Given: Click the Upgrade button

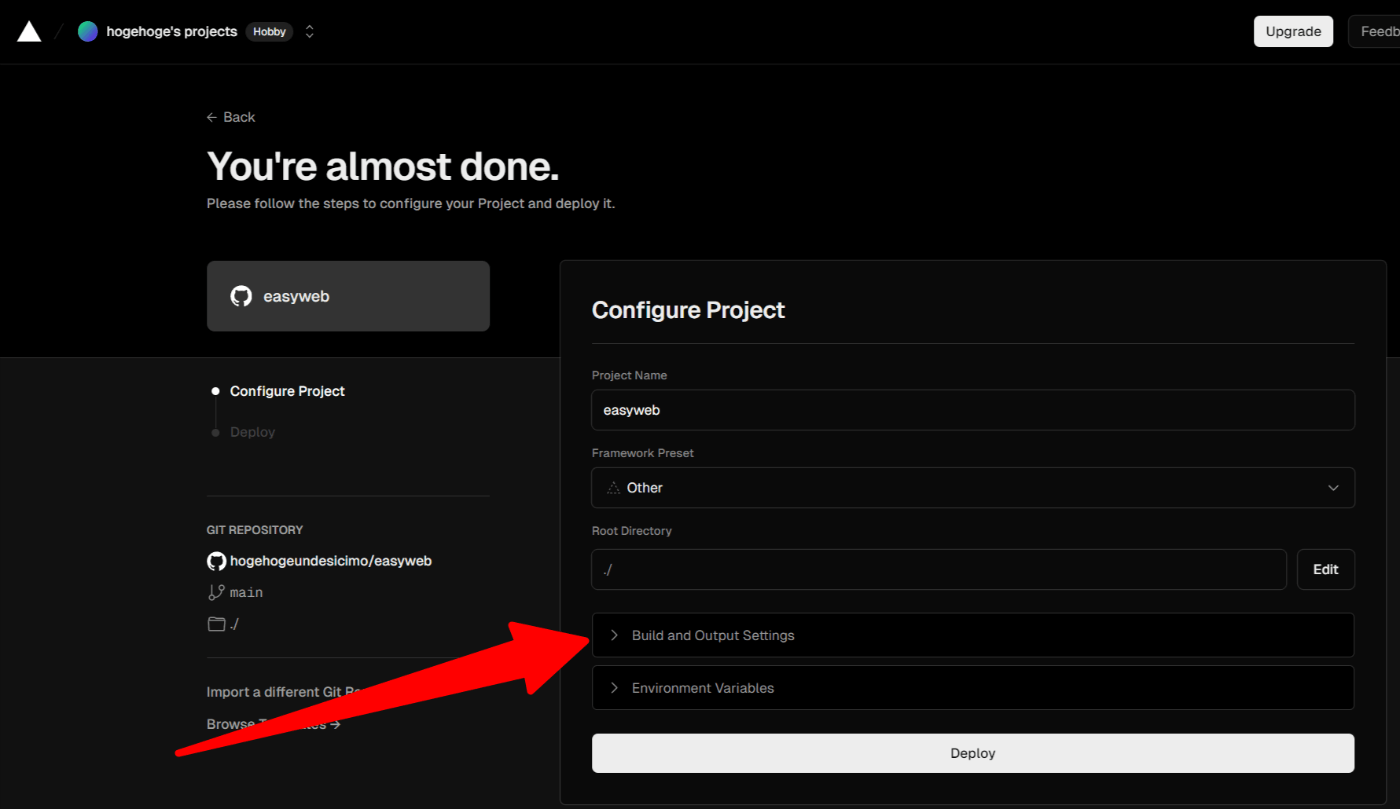Looking at the screenshot, I should [x=1293, y=31].
